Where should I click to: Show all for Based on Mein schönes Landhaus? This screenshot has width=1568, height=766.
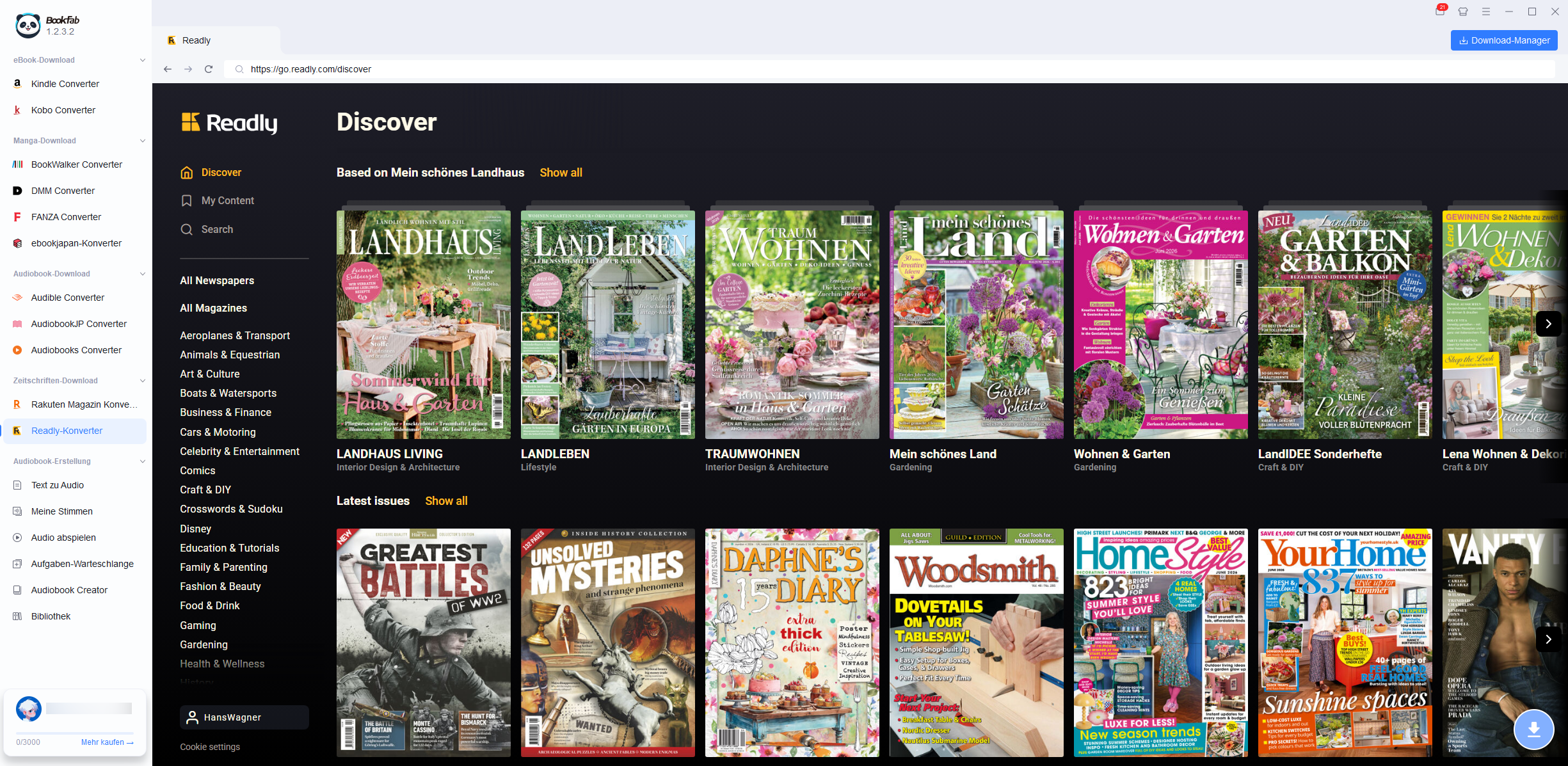(561, 172)
